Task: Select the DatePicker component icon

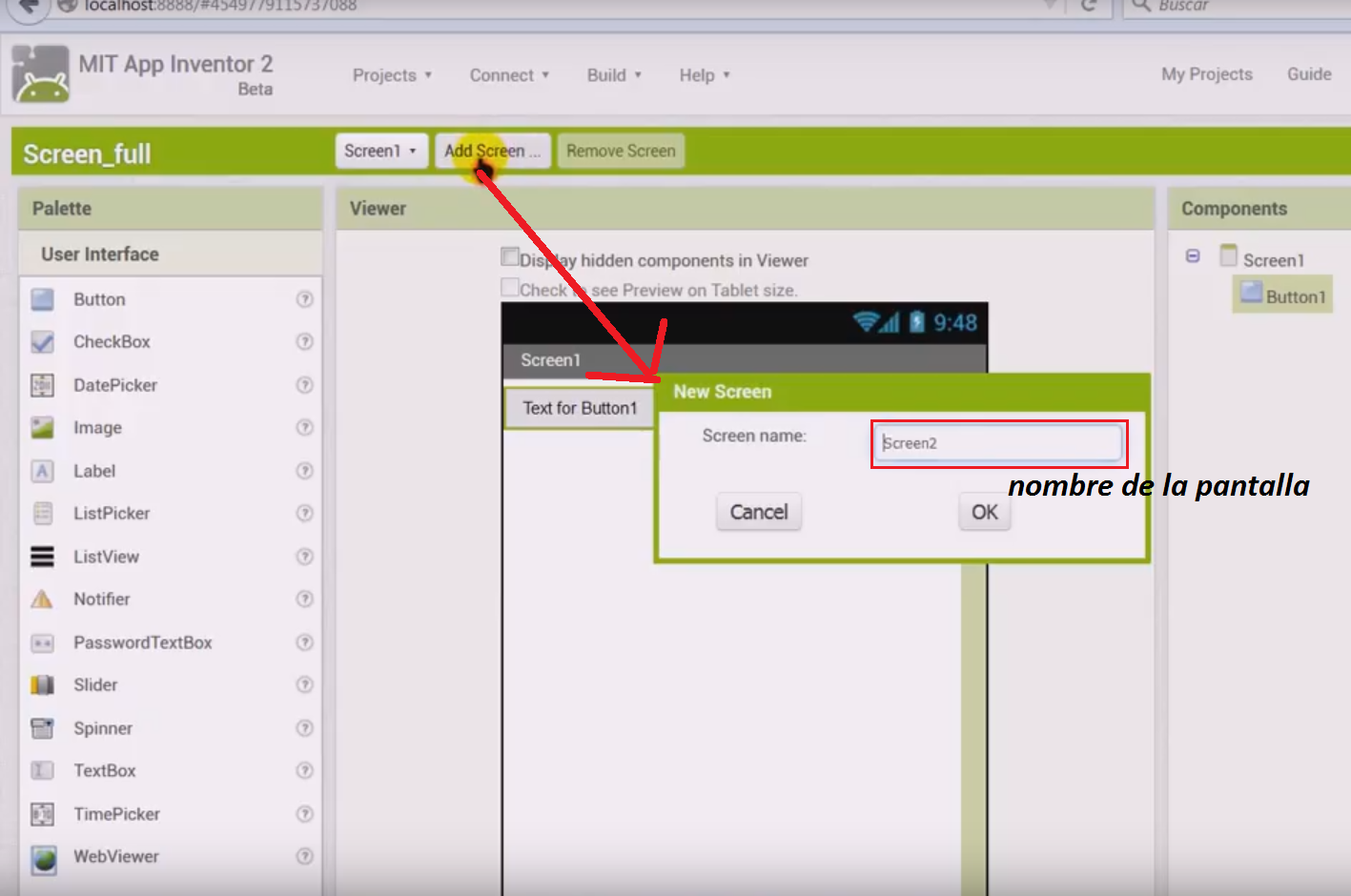Action: click(x=43, y=384)
